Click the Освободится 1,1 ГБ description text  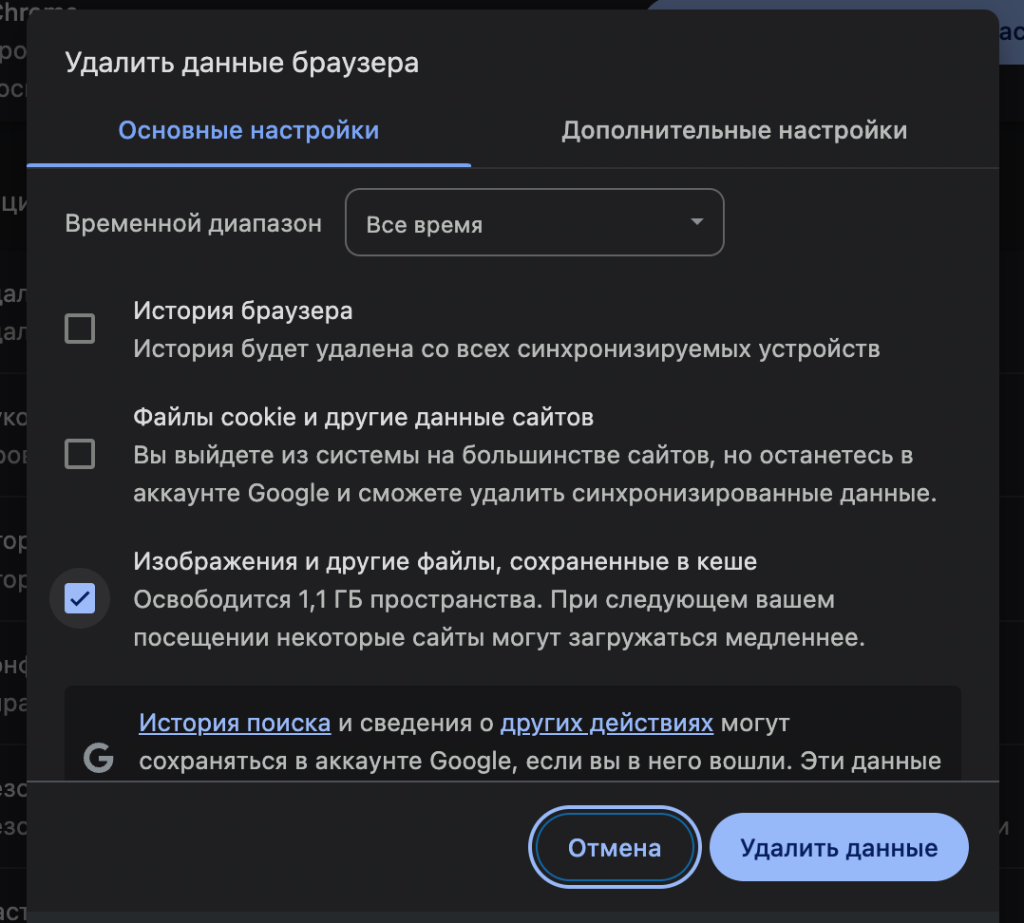click(x=484, y=601)
